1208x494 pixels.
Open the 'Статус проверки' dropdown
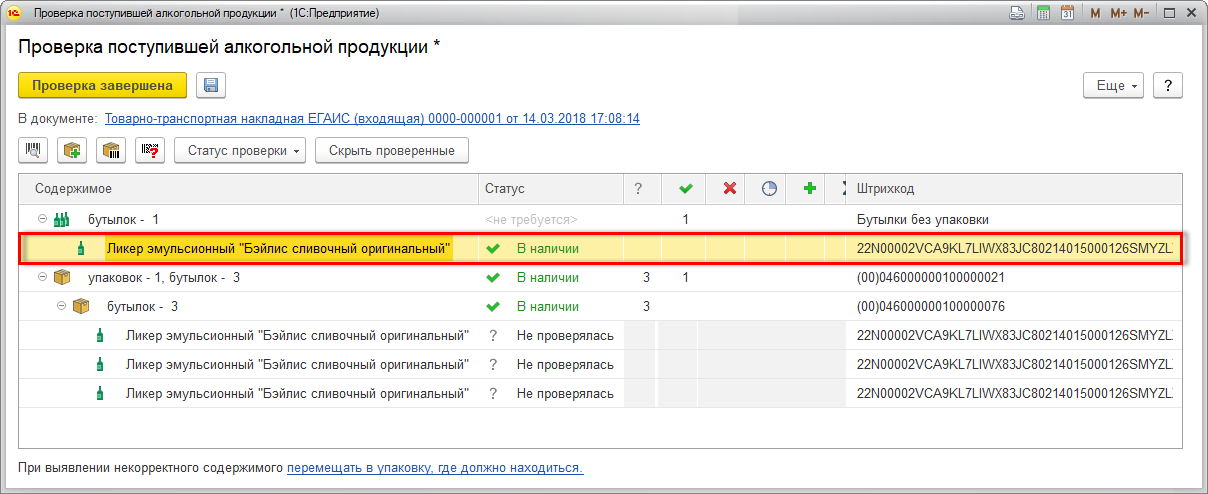pyautogui.click(x=241, y=151)
